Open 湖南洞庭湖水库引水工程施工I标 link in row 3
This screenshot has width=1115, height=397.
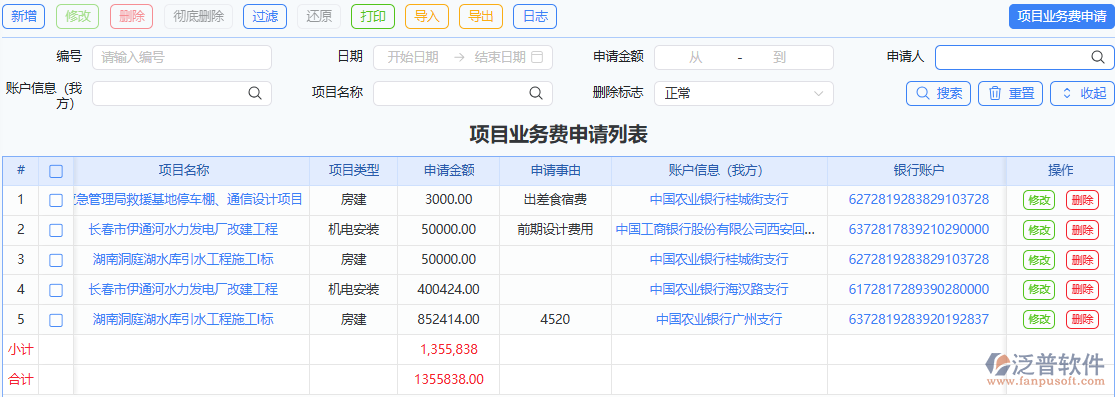183,259
